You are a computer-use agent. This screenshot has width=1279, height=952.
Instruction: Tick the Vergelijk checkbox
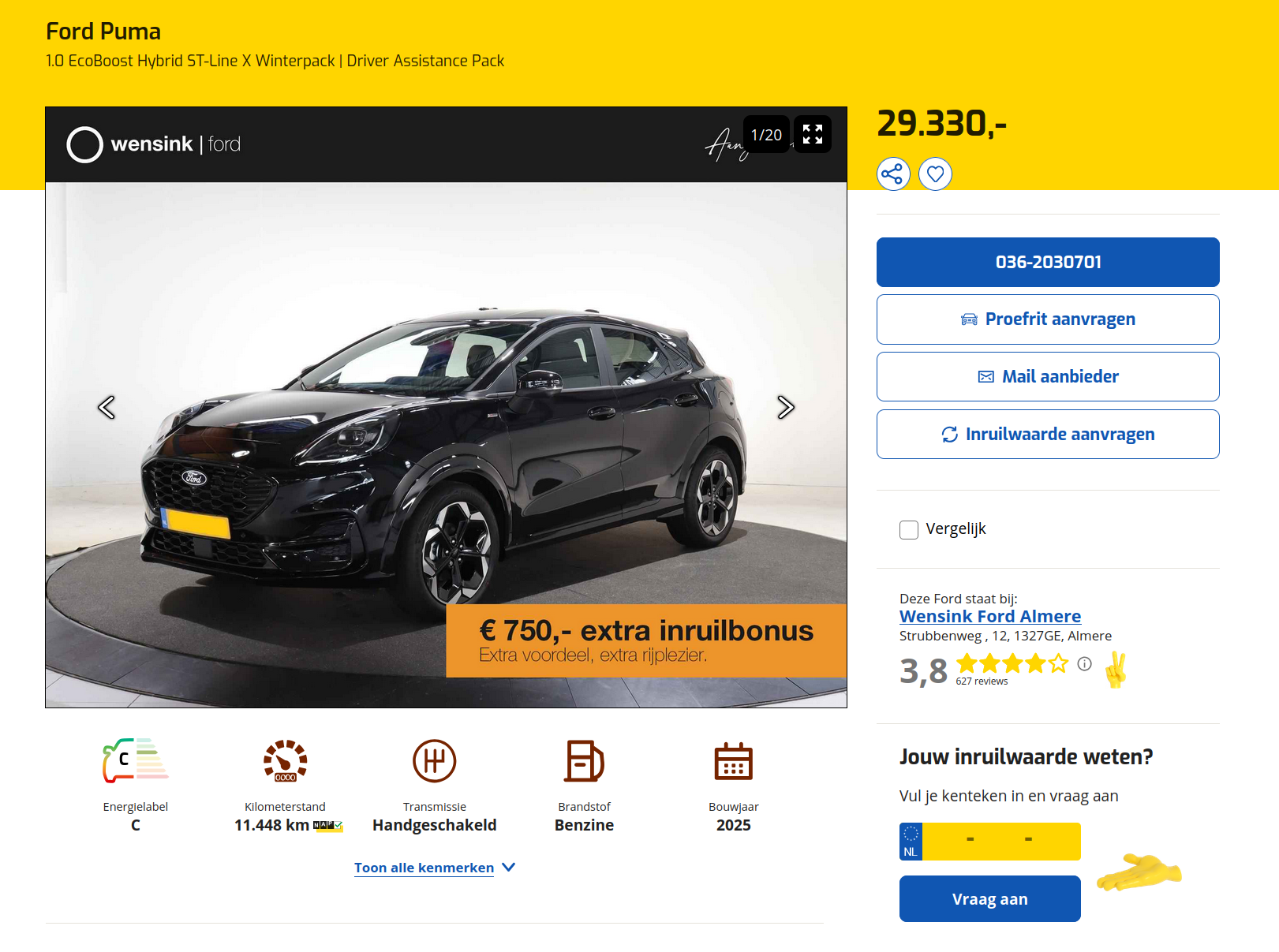[x=909, y=529]
